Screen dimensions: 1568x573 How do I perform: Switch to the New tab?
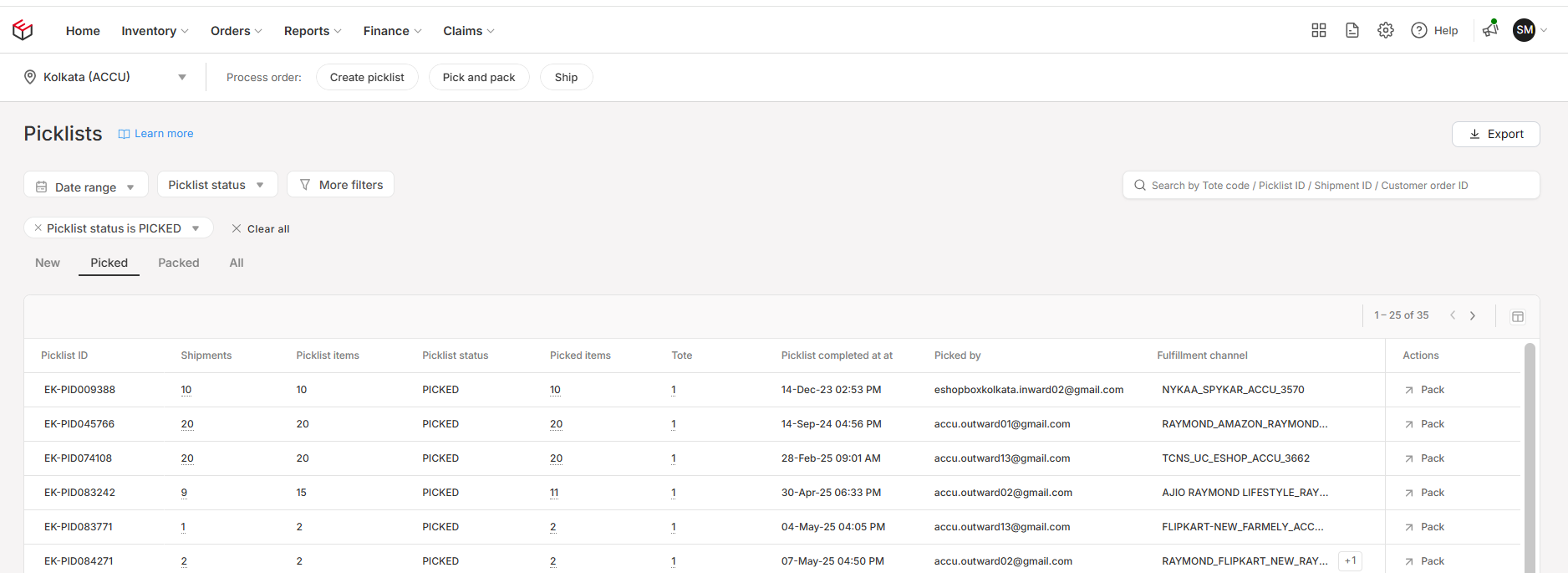point(48,263)
